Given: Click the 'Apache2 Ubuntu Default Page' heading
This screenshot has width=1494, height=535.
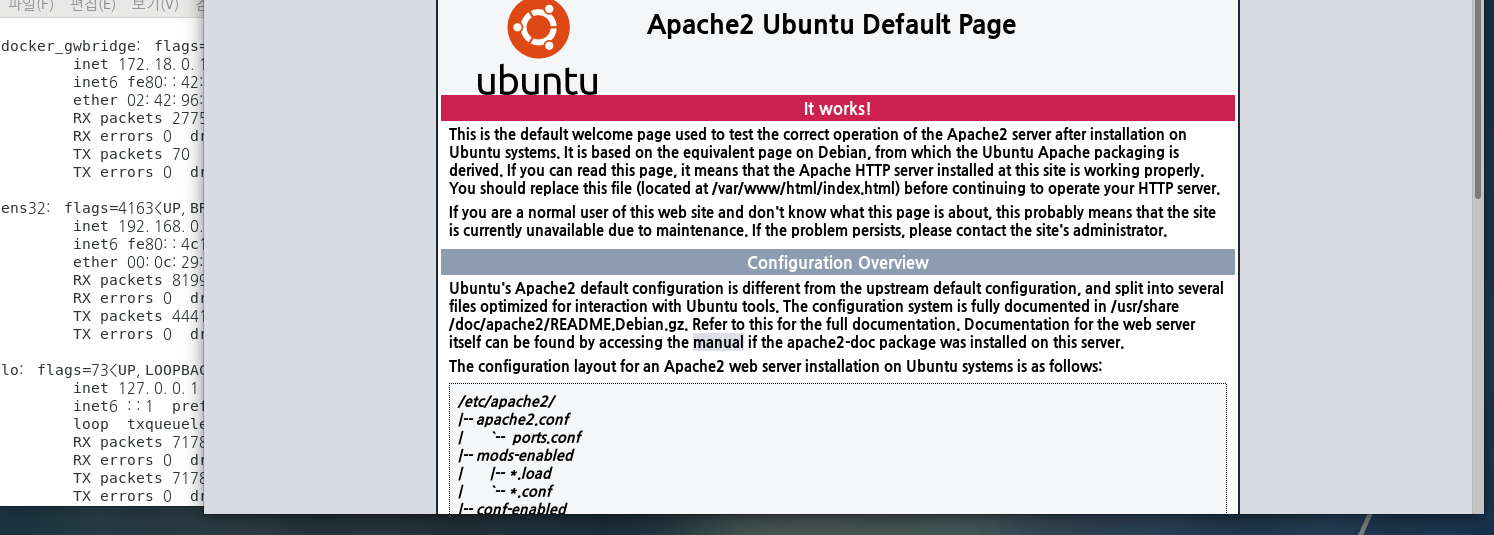Looking at the screenshot, I should click(x=831, y=25).
